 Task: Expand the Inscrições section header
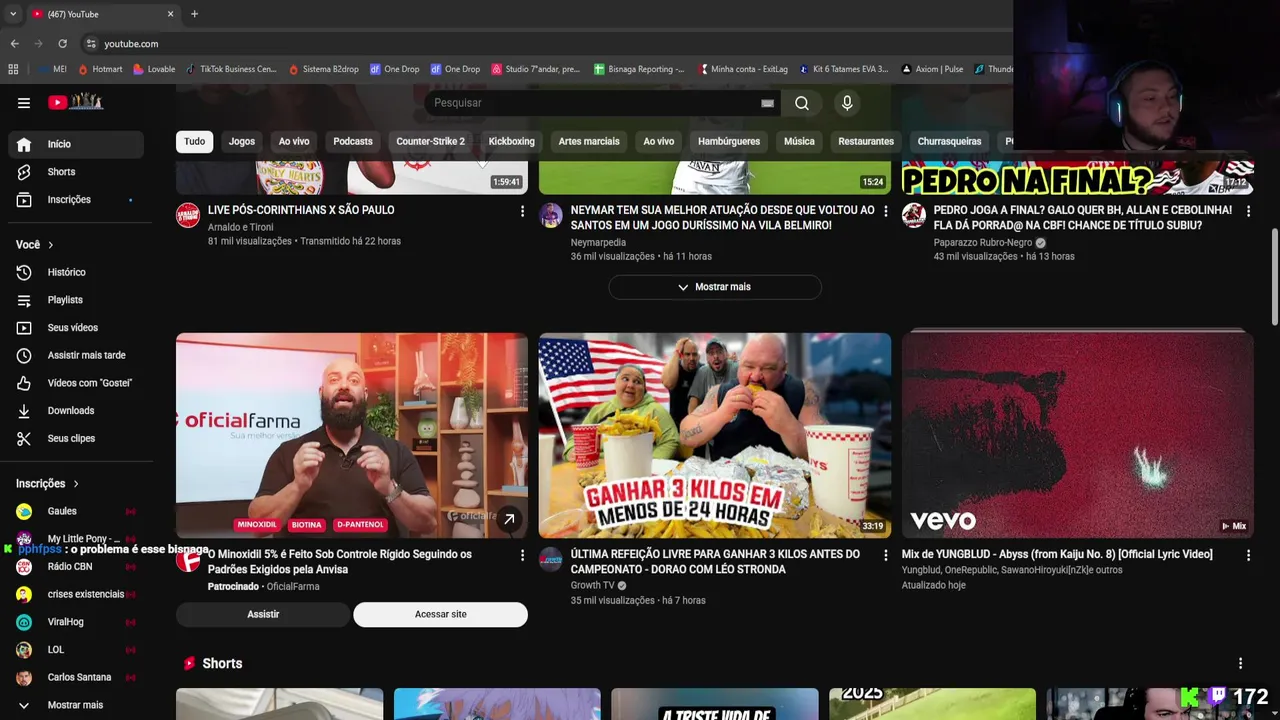[x=47, y=484]
